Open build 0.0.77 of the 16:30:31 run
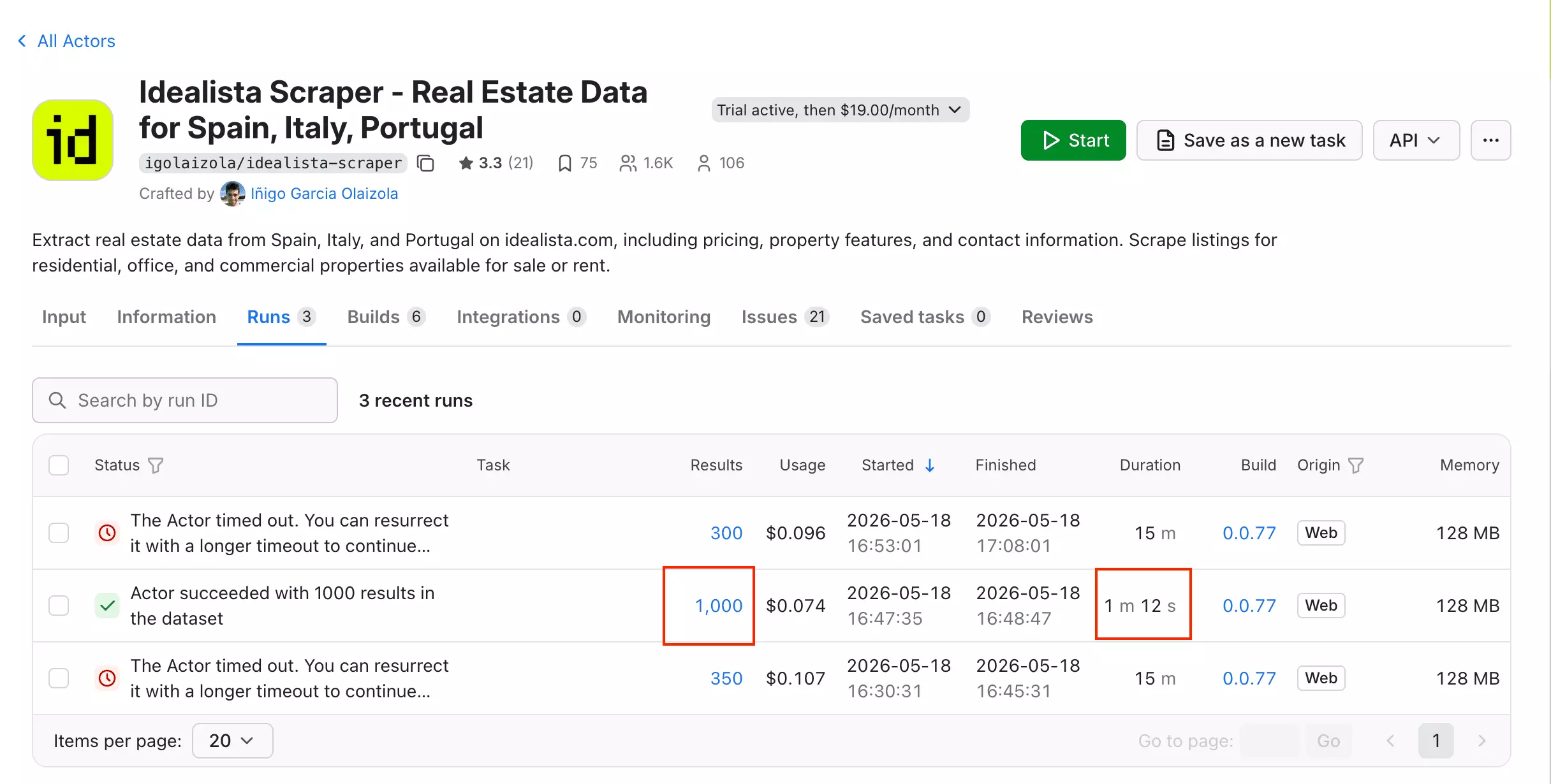The image size is (1551, 784). point(1249,678)
